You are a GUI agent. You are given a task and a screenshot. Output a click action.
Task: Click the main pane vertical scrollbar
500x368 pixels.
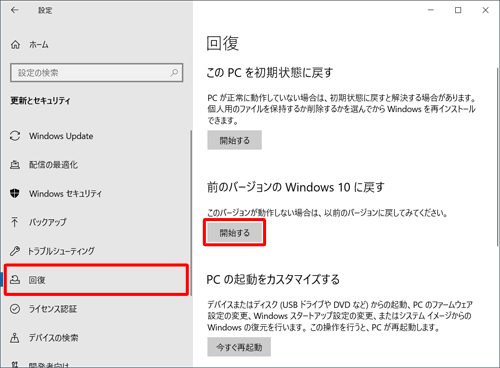coord(497,157)
